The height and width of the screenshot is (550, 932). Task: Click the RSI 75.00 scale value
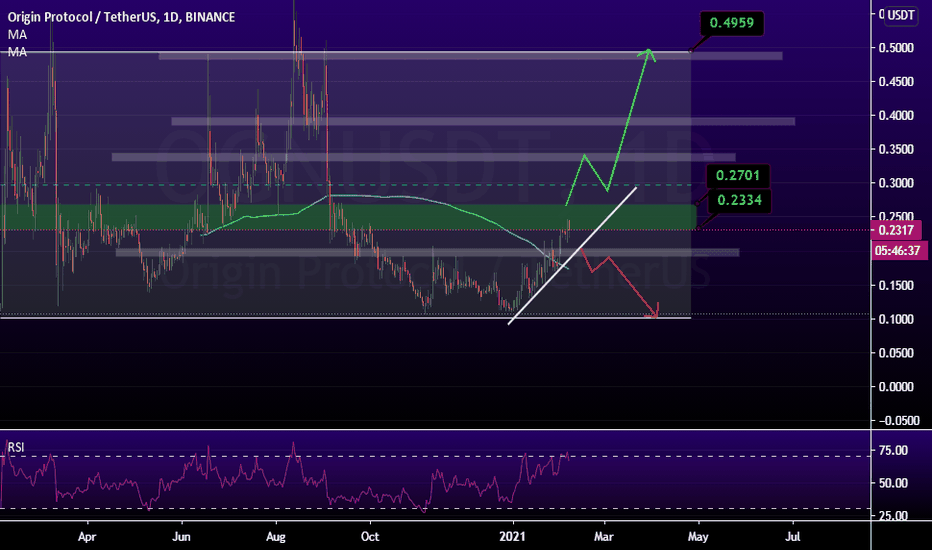click(893, 451)
